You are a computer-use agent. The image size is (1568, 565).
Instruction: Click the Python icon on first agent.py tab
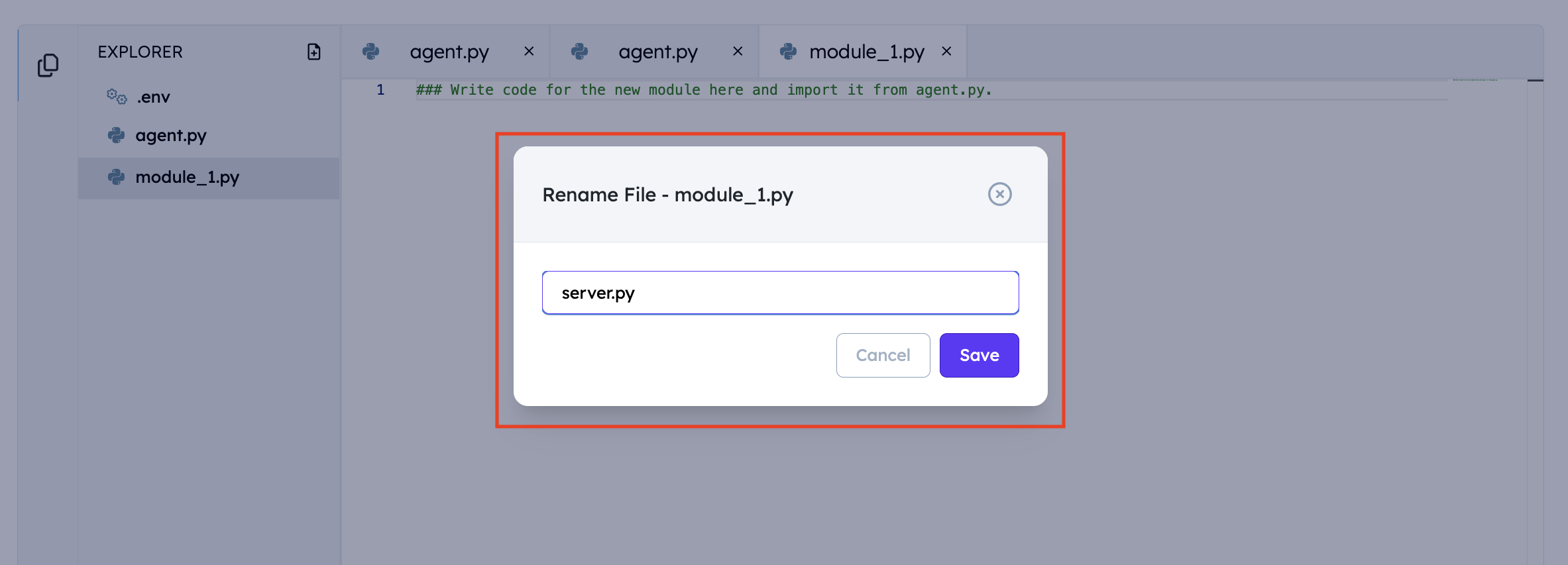(x=370, y=51)
